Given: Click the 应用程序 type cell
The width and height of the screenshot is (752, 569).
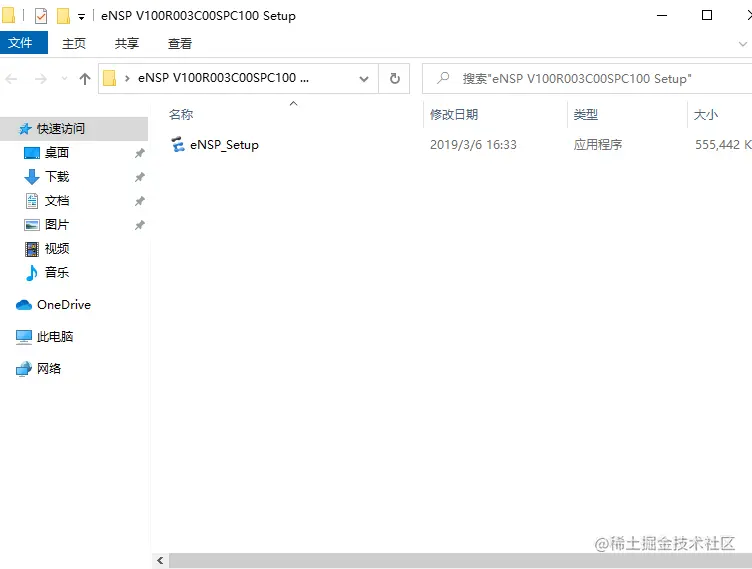Looking at the screenshot, I should (598, 144).
